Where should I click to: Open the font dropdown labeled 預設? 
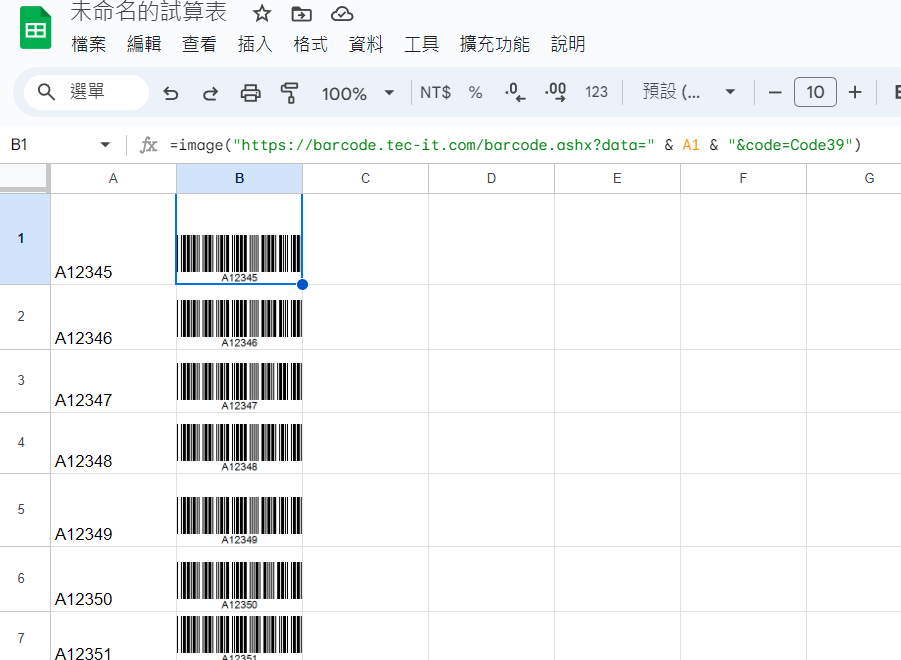(x=692, y=92)
